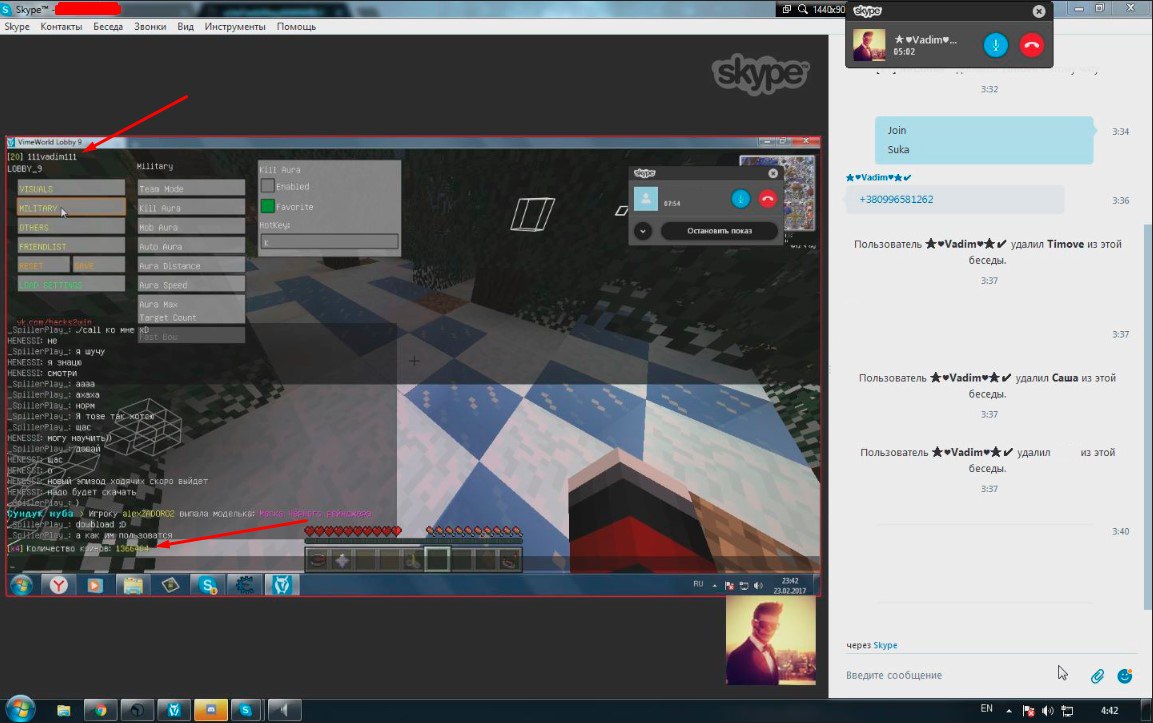This screenshot has height=723, width=1153.
Task: Click Остановить показ button
Action: [x=719, y=231]
